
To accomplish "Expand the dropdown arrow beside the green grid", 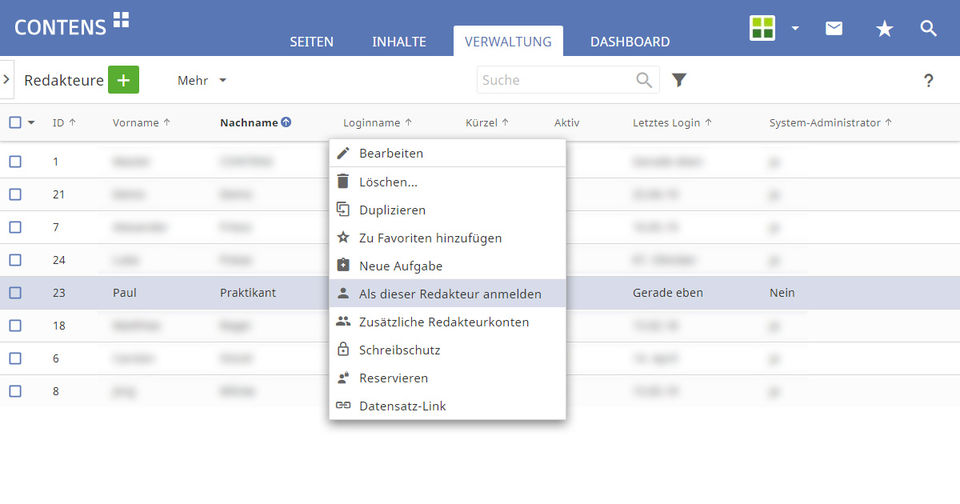I will [795, 28].
